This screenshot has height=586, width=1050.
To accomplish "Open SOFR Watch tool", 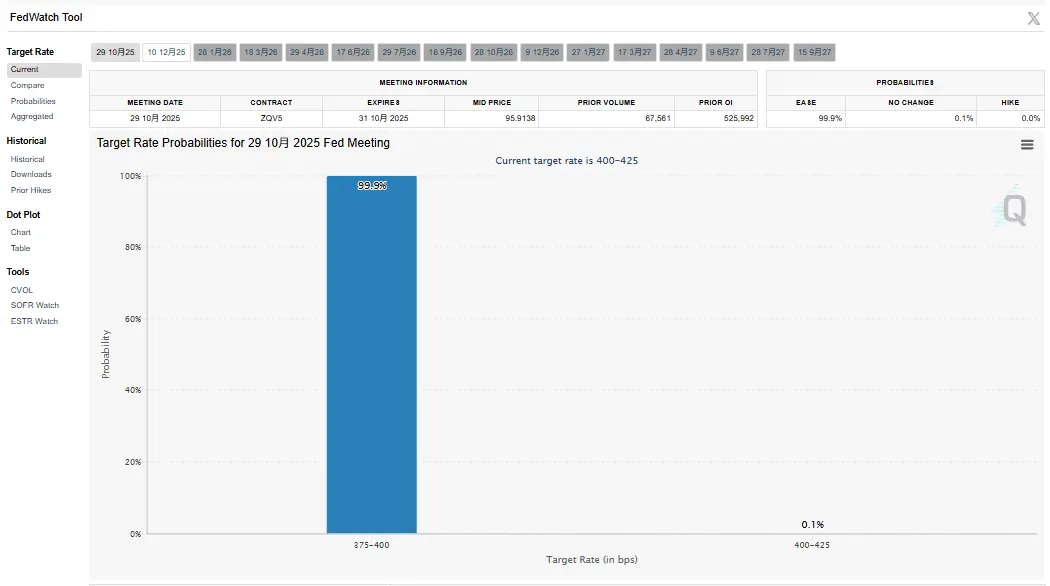I will click(35, 305).
